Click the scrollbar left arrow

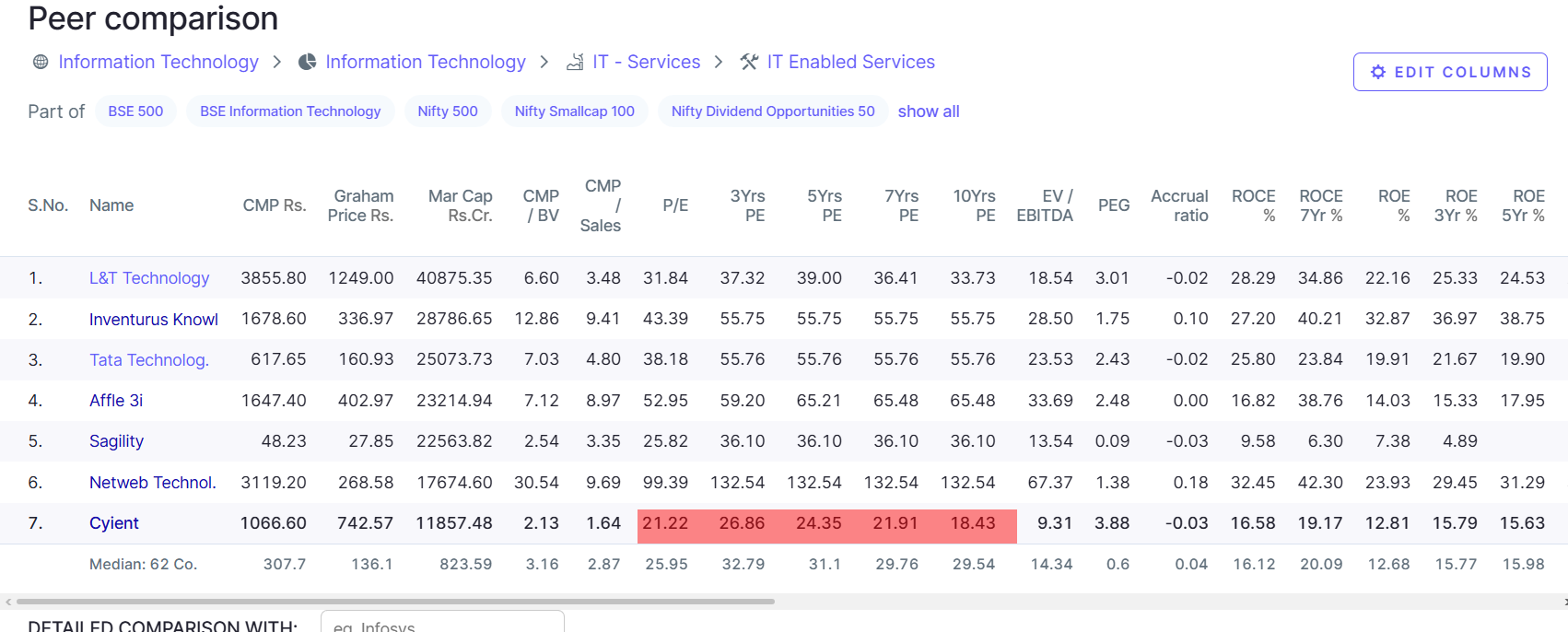coord(8,602)
